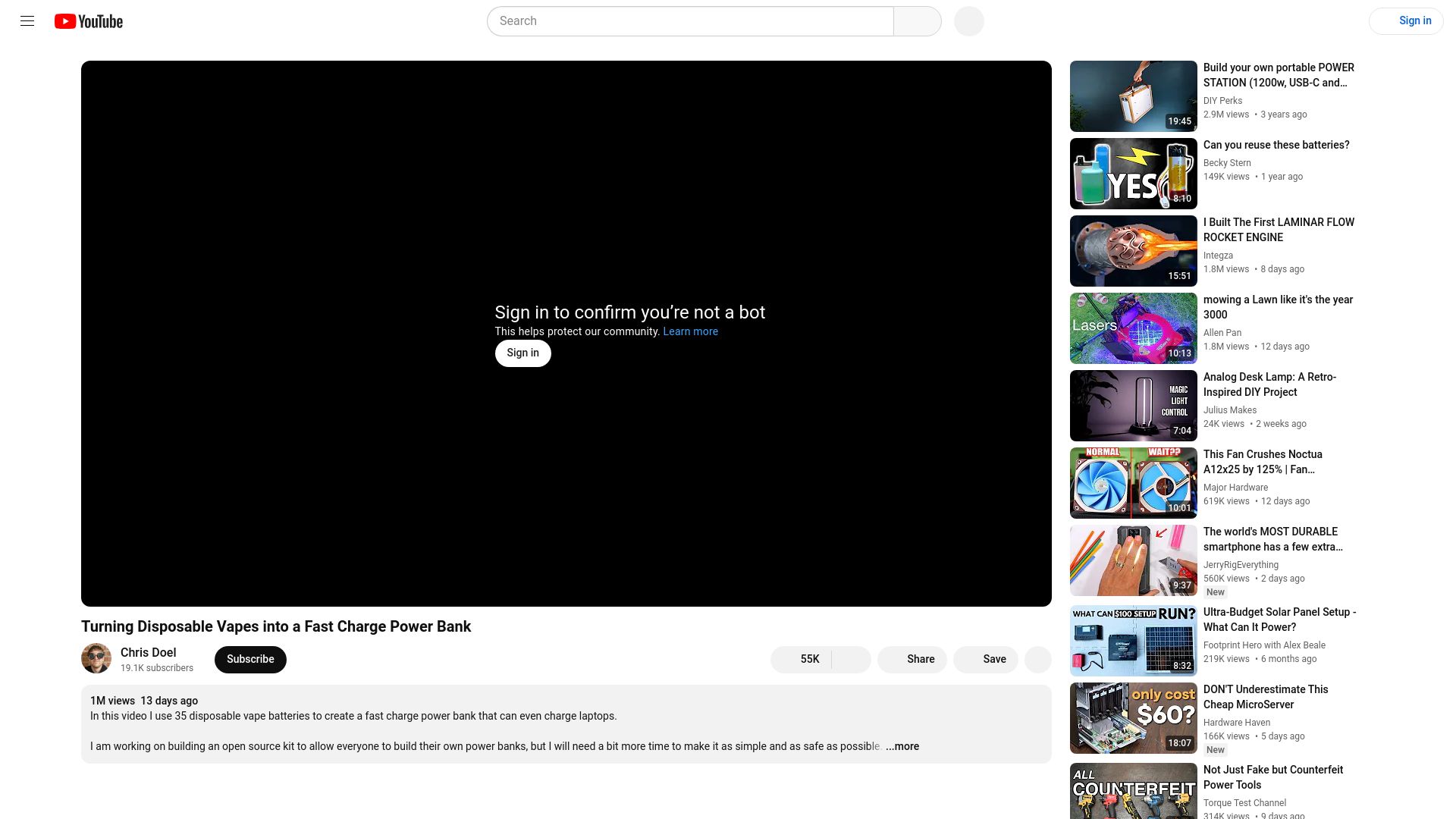Open title 'Can you reuse these batteries?'
The width and height of the screenshot is (1456, 819).
click(1276, 145)
